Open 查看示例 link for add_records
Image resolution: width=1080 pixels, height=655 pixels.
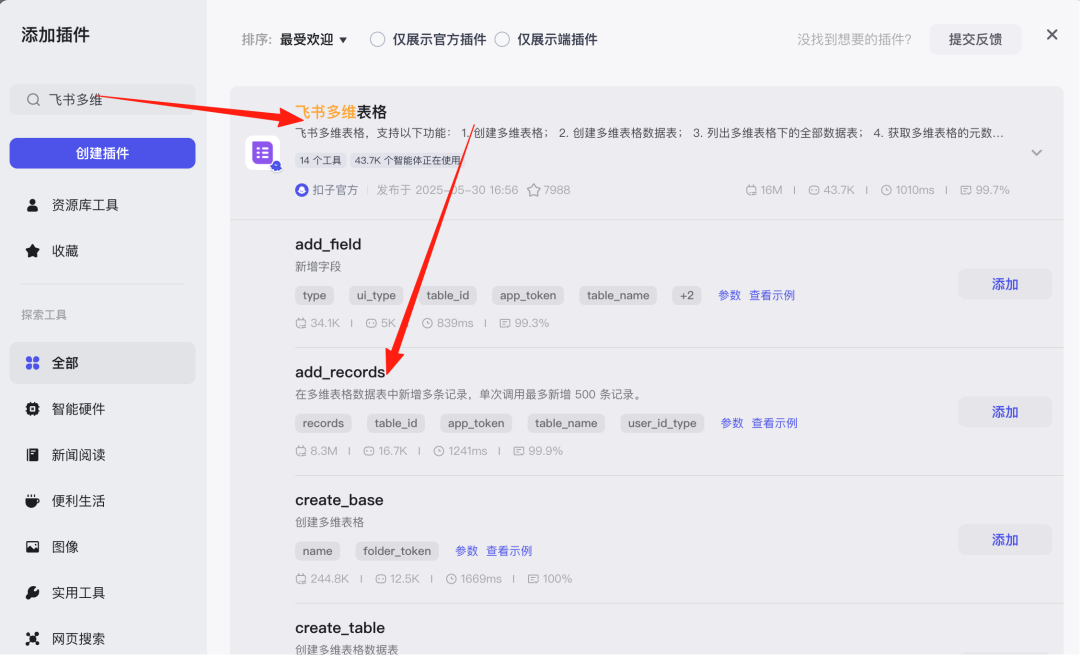click(774, 423)
